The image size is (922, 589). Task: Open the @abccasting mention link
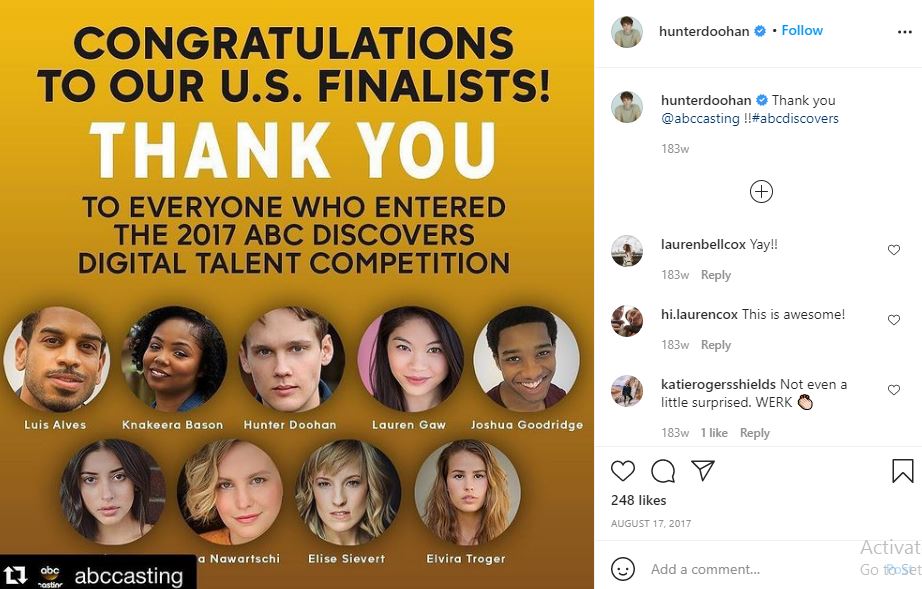pos(700,118)
